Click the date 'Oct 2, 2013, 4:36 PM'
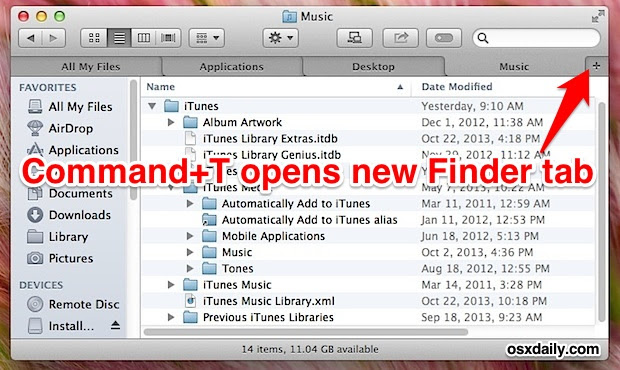The height and width of the screenshot is (370, 620). (477, 252)
